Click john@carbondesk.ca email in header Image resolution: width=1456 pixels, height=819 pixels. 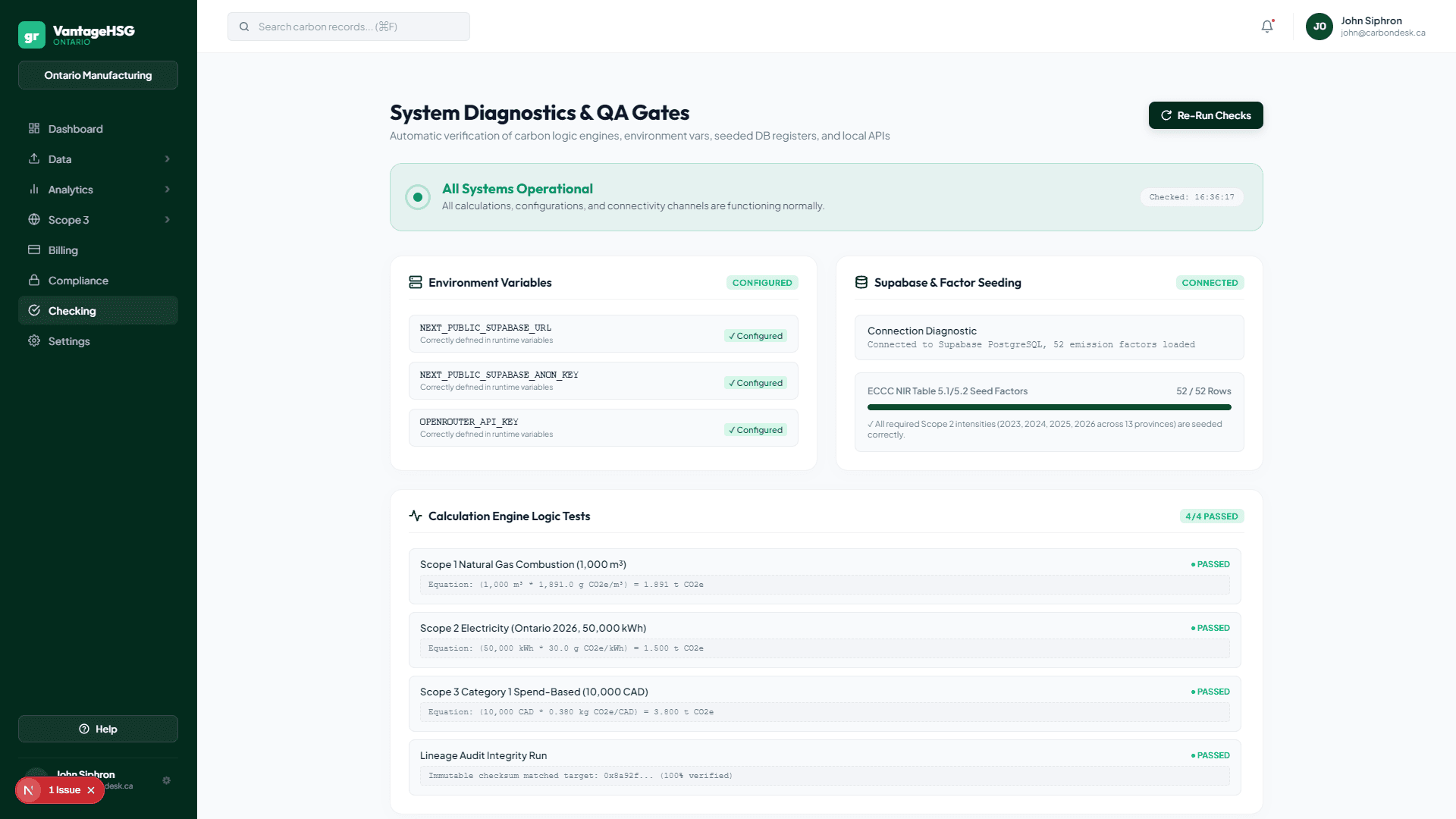pos(1383,33)
